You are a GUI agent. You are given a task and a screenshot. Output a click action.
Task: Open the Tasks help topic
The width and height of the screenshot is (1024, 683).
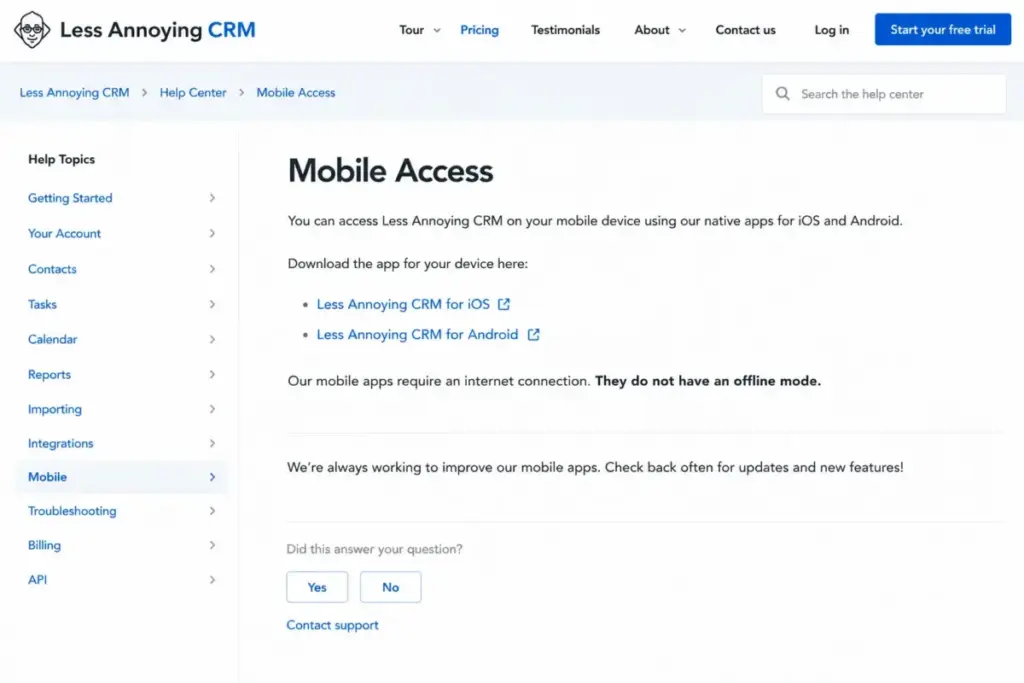point(42,304)
